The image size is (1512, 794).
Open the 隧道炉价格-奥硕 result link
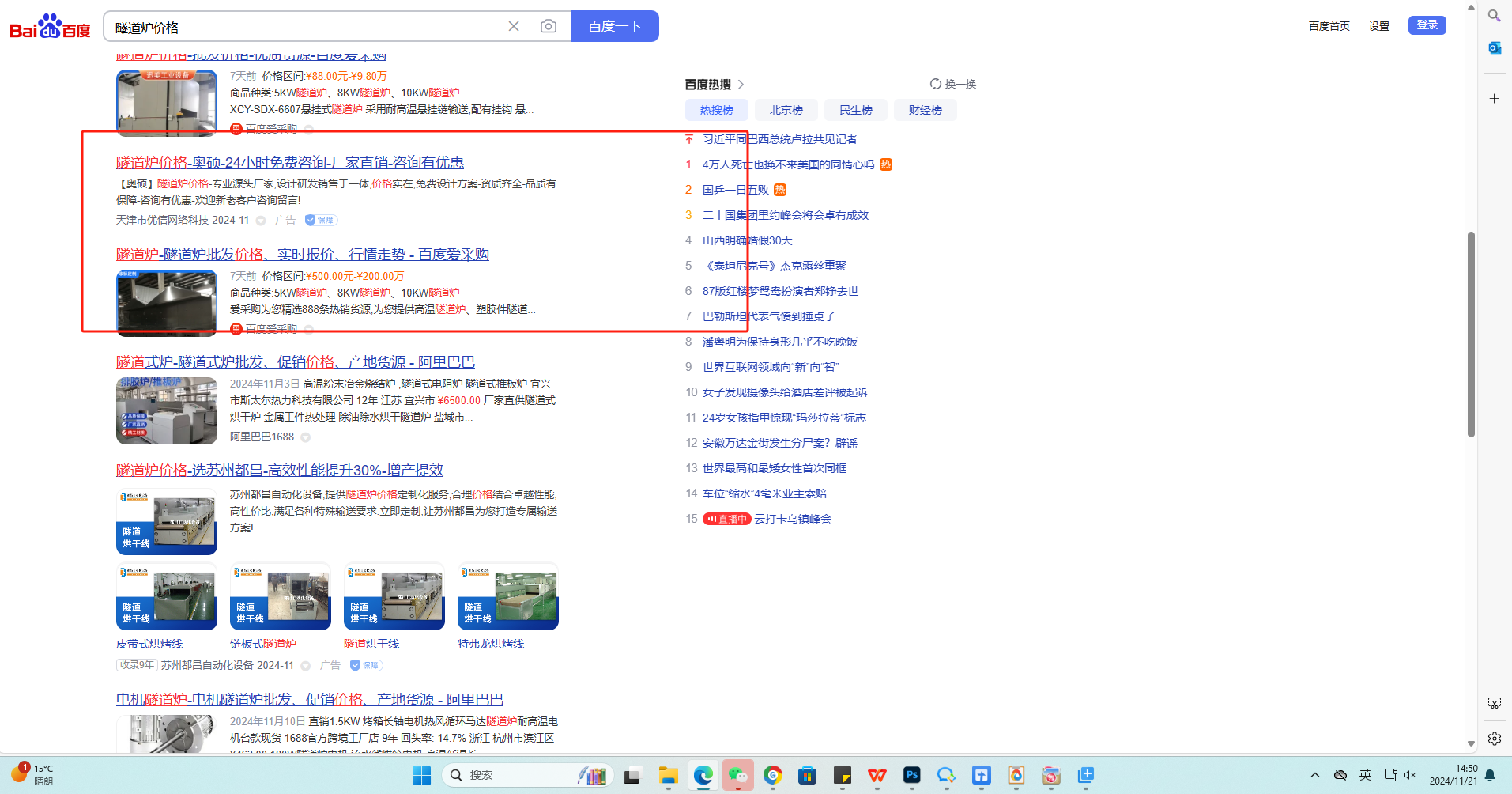pyautogui.click(x=289, y=162)
